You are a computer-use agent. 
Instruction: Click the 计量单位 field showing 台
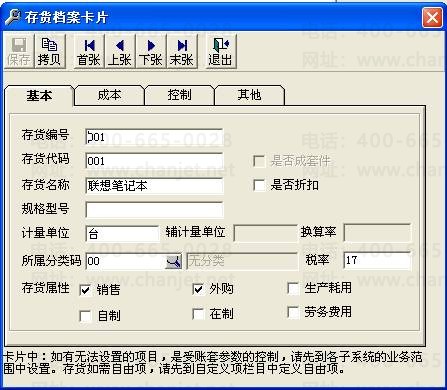(122, 234)
